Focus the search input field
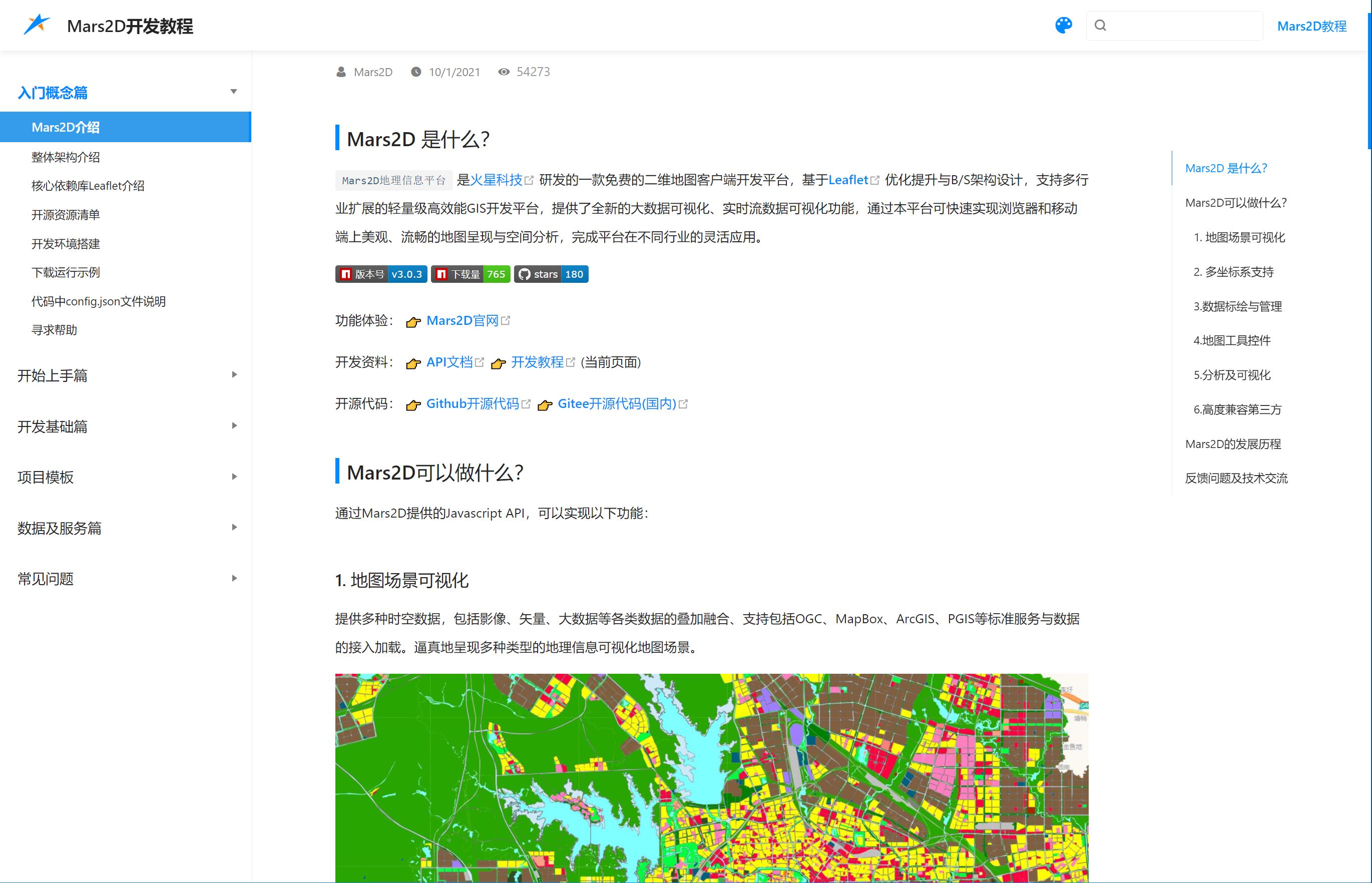This screenshot has width=1372, height=883. pyautogui.click(x=1174, y=25)
